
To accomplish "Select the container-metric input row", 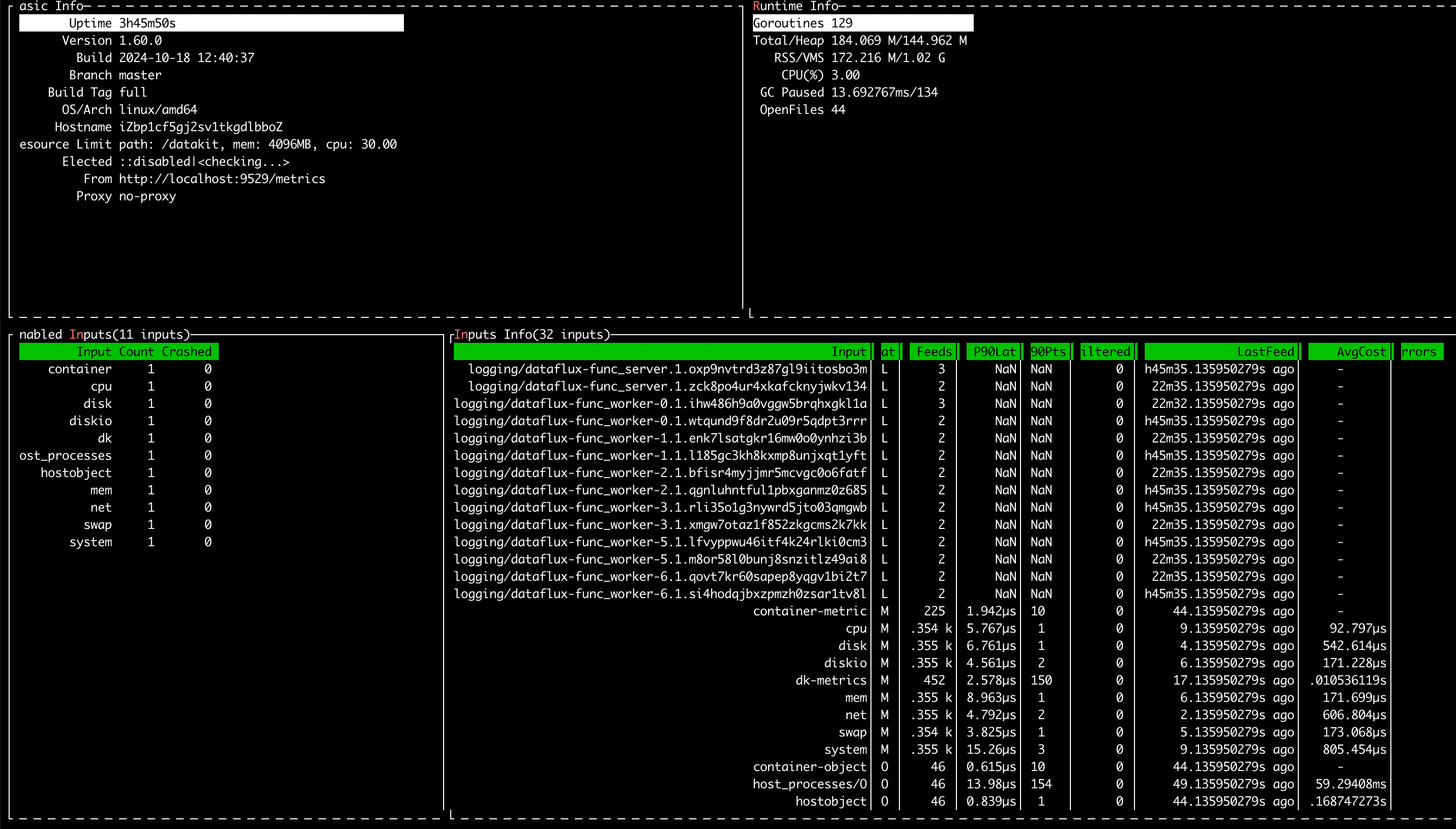I will tap(809, 611).
